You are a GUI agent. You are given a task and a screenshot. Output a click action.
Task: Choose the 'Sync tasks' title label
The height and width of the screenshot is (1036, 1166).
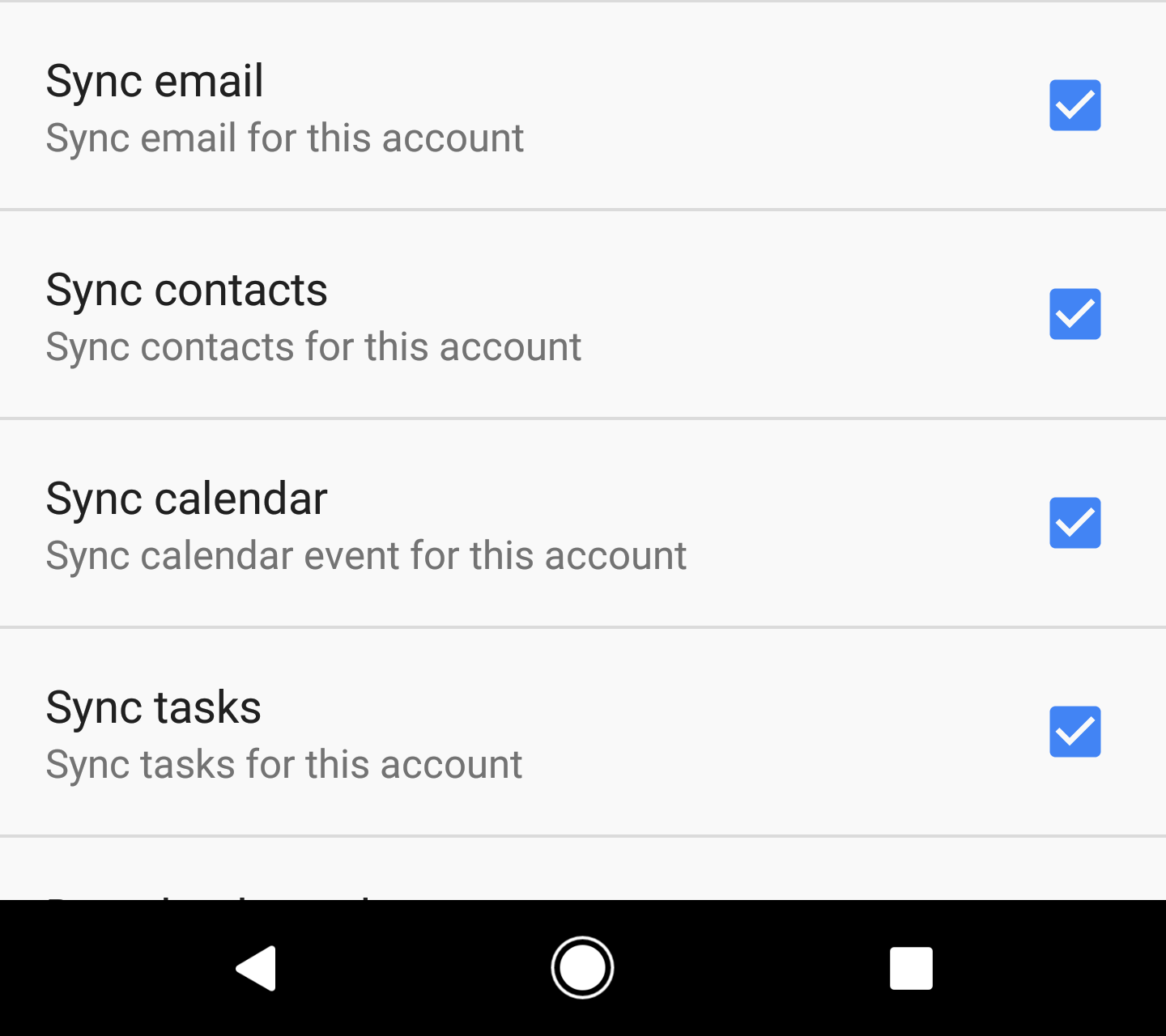(x=154, y=708)
